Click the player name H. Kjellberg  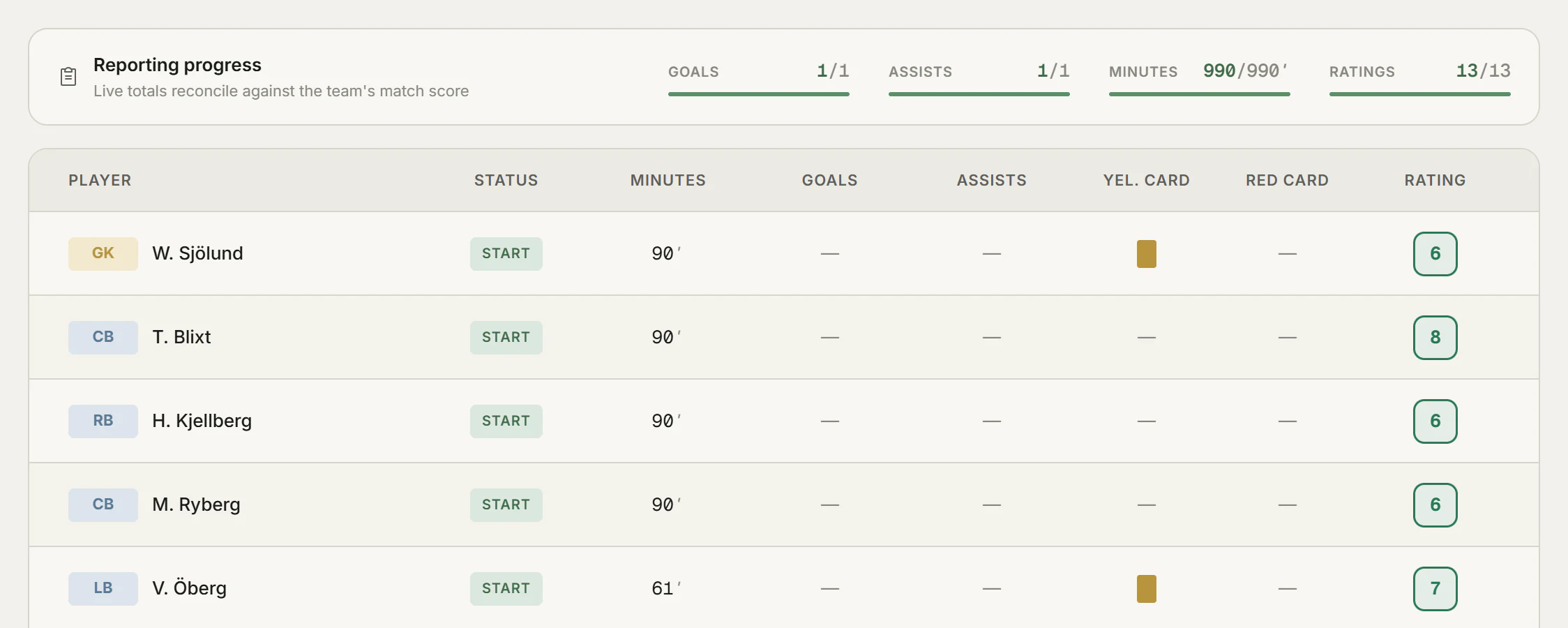(x=202, y=421)
